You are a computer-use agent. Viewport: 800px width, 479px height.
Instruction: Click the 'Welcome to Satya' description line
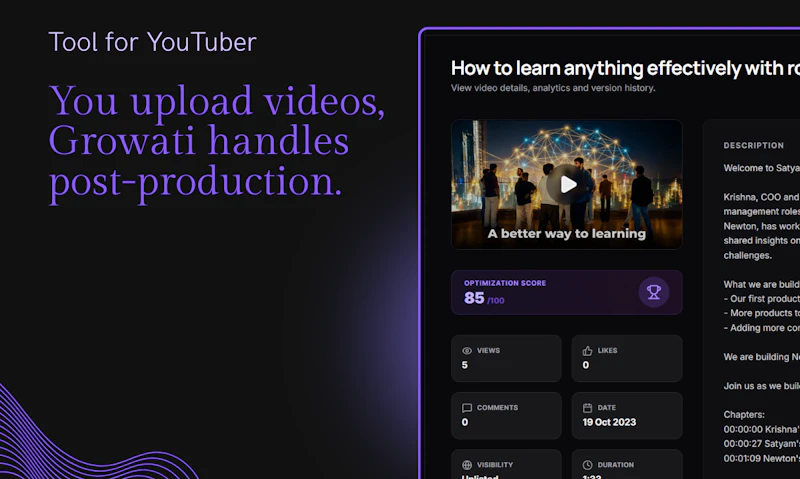point(762,168)
